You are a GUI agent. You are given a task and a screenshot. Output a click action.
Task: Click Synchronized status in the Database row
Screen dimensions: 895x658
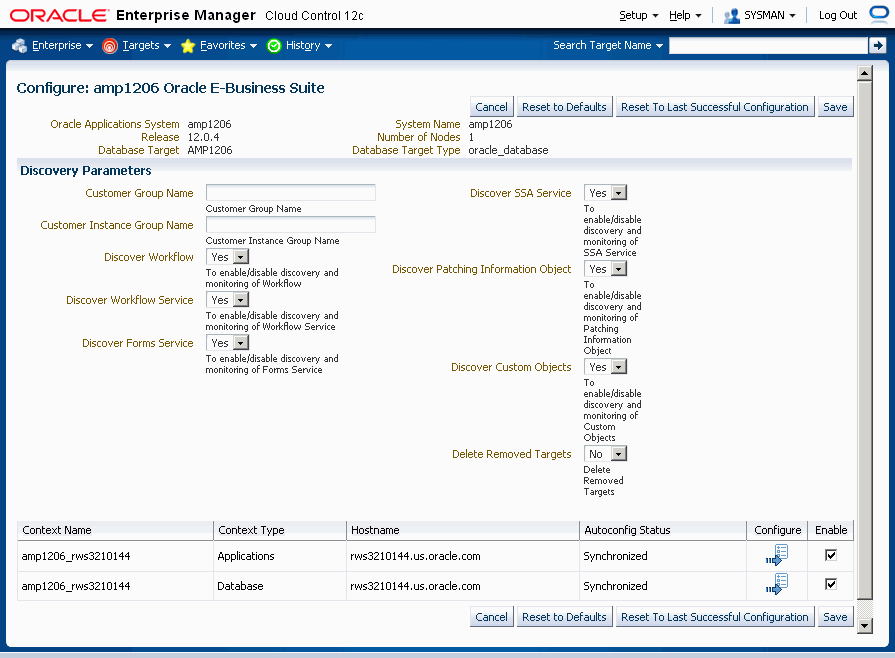pos(615,586)
